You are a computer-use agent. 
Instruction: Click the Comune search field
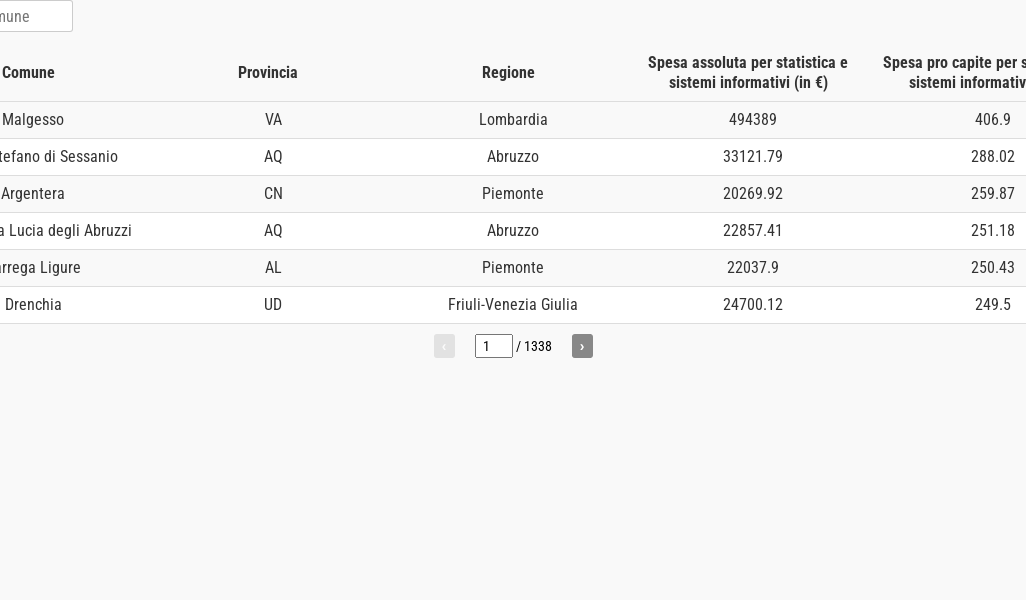tap(33, 16)
